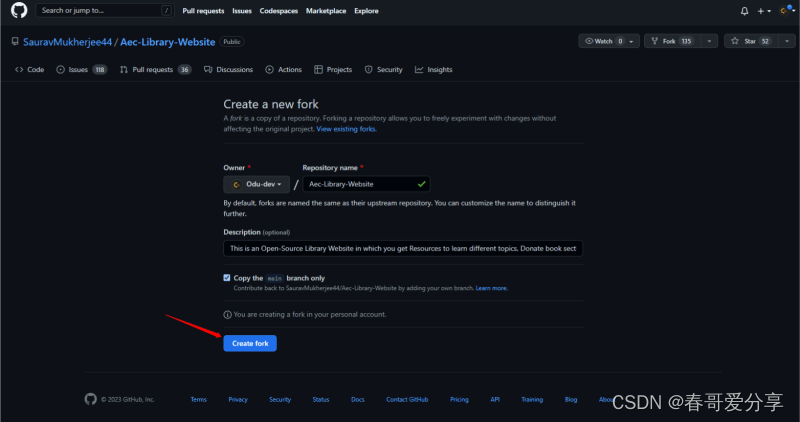Viewport: 800px width, 422px height.
Task: Go to Marketplace
Action: click(326, 11)
